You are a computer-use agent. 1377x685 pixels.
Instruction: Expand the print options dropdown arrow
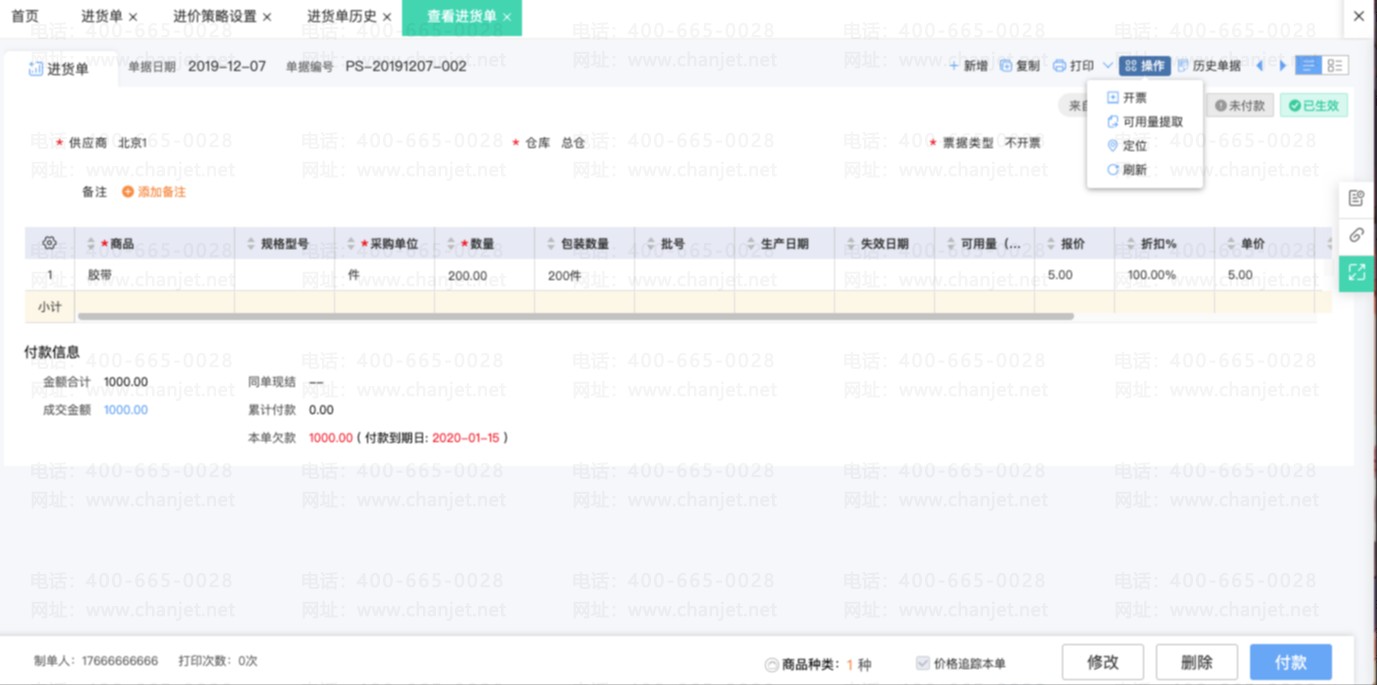click(1108, 66)
